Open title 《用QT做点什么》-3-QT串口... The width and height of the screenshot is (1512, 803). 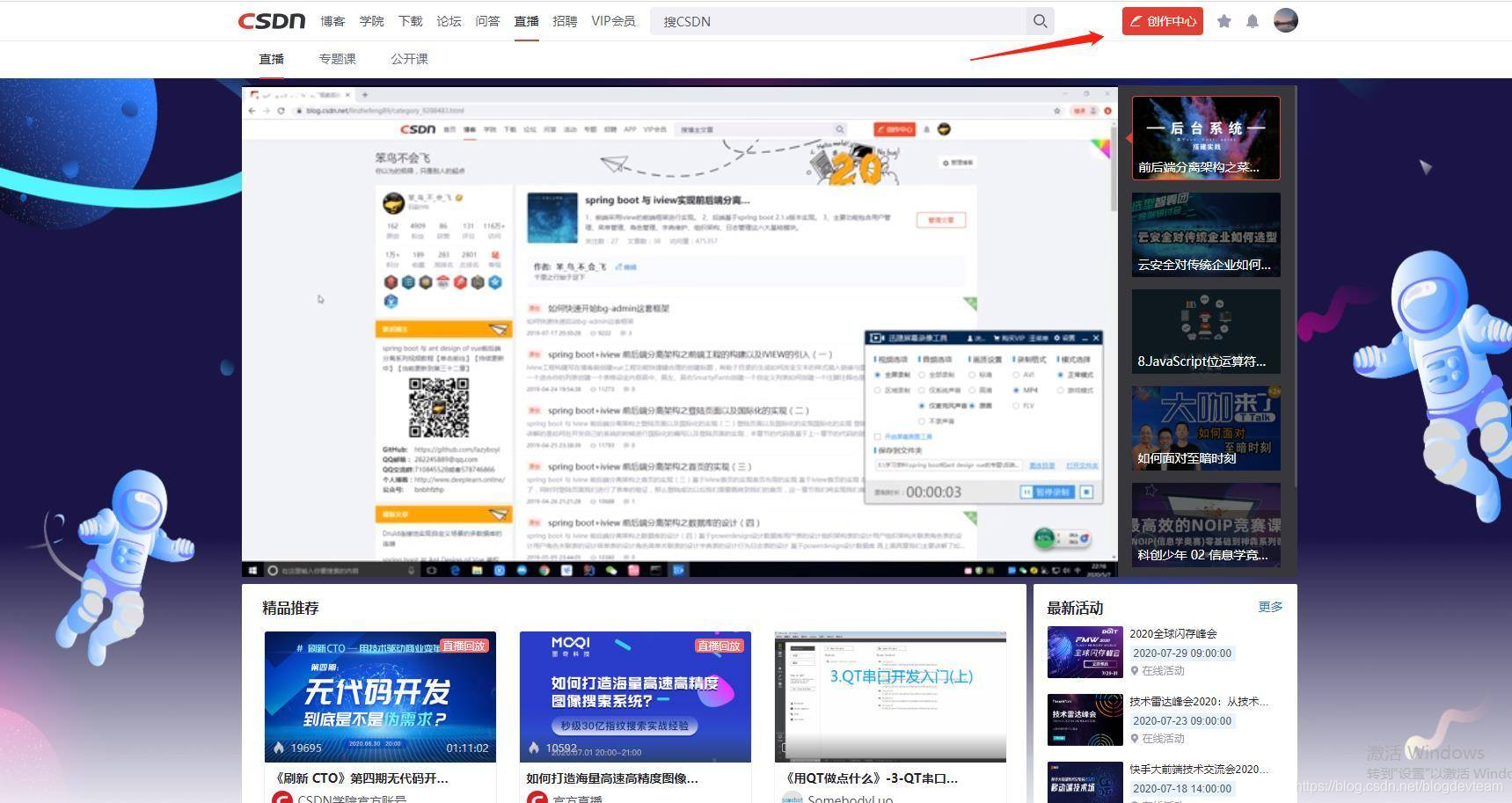point(870,778)
